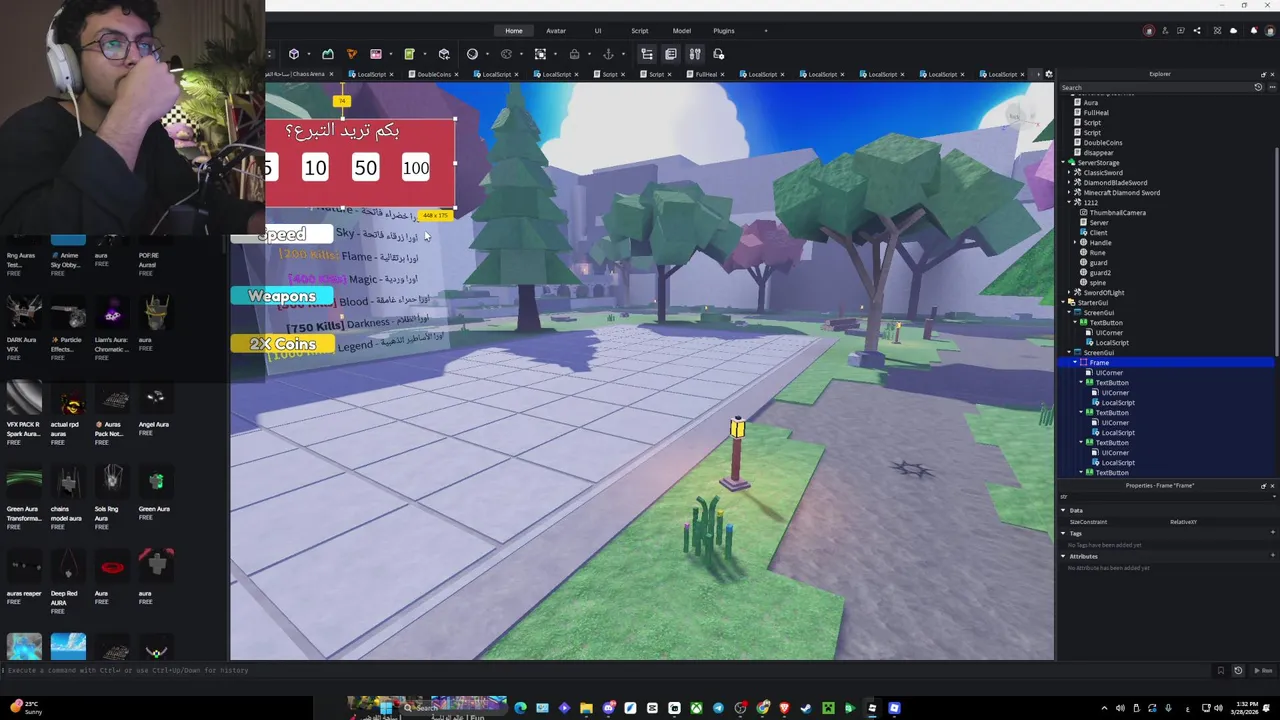Click the 10 donation button in viewport
Viewport: 1280px width, 720px height.
point(316,169)
